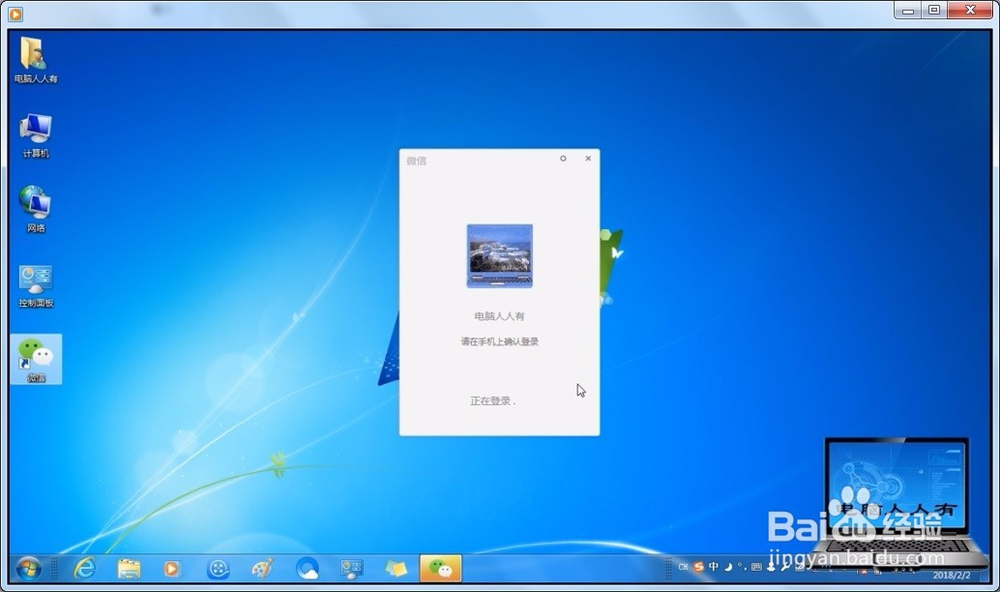Open the Windows Start menu orb

coord(28,568)
